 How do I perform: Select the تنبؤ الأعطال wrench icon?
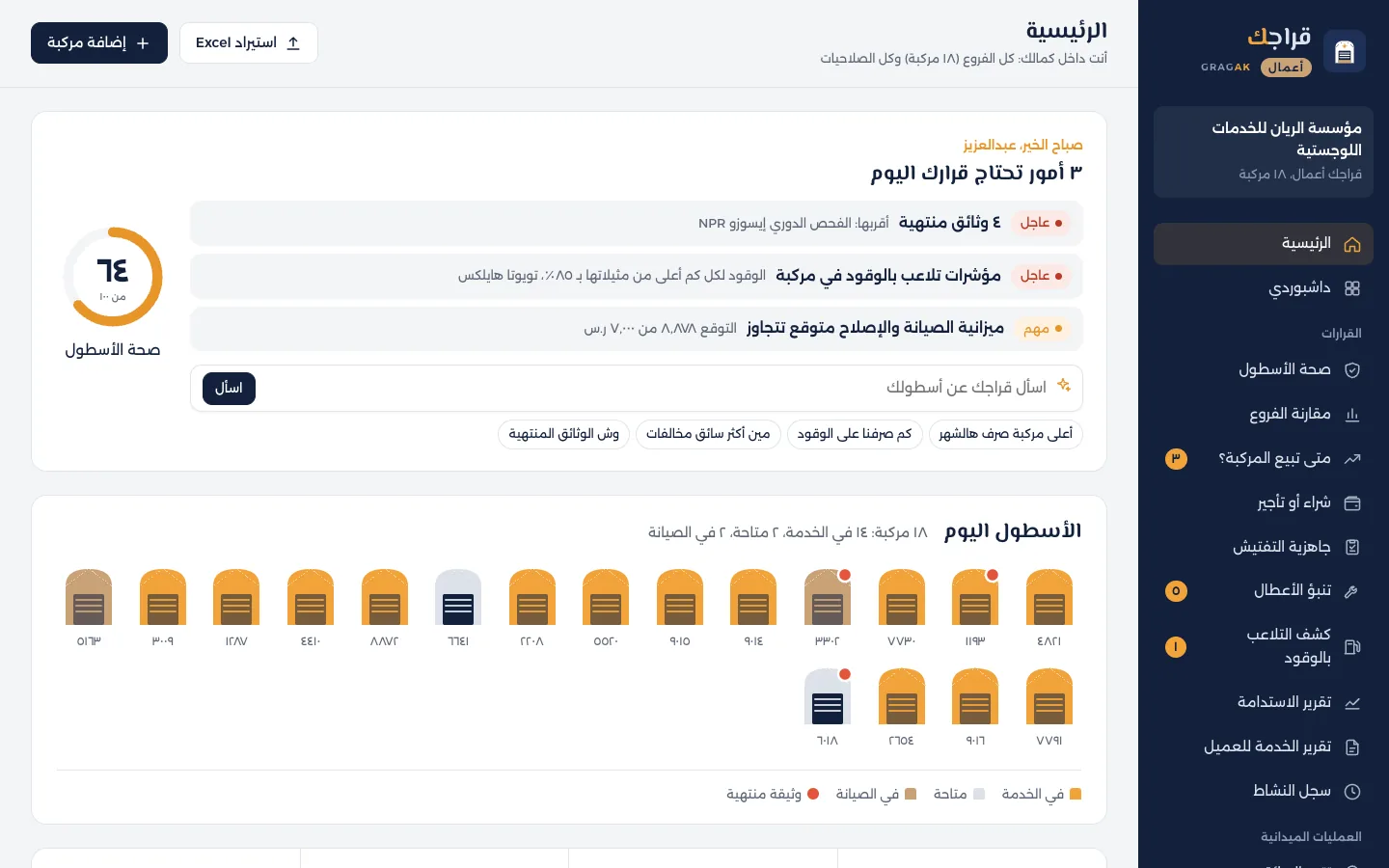coord(1352,591)
